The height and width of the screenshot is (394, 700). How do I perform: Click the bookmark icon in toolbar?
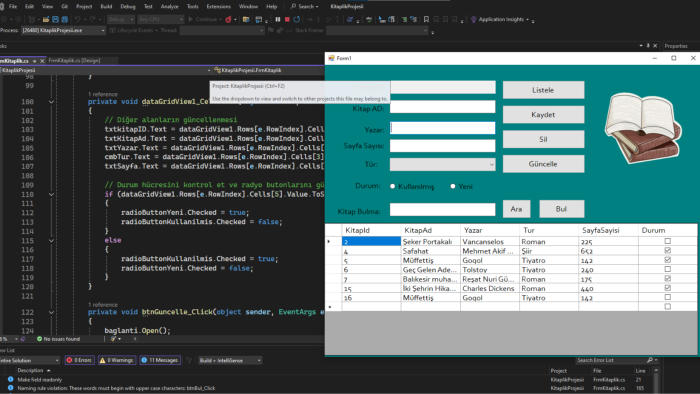(x=426, y=19)
